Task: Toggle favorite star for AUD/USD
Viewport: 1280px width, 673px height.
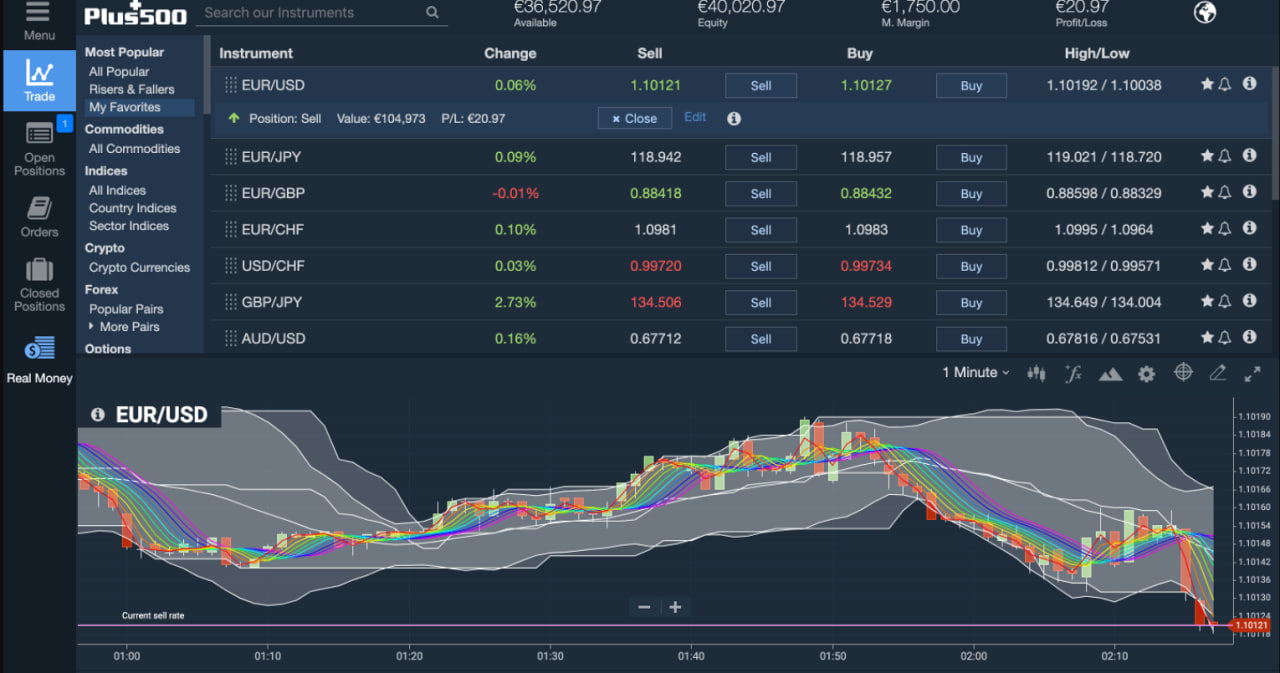Action: click(1207, 338)
